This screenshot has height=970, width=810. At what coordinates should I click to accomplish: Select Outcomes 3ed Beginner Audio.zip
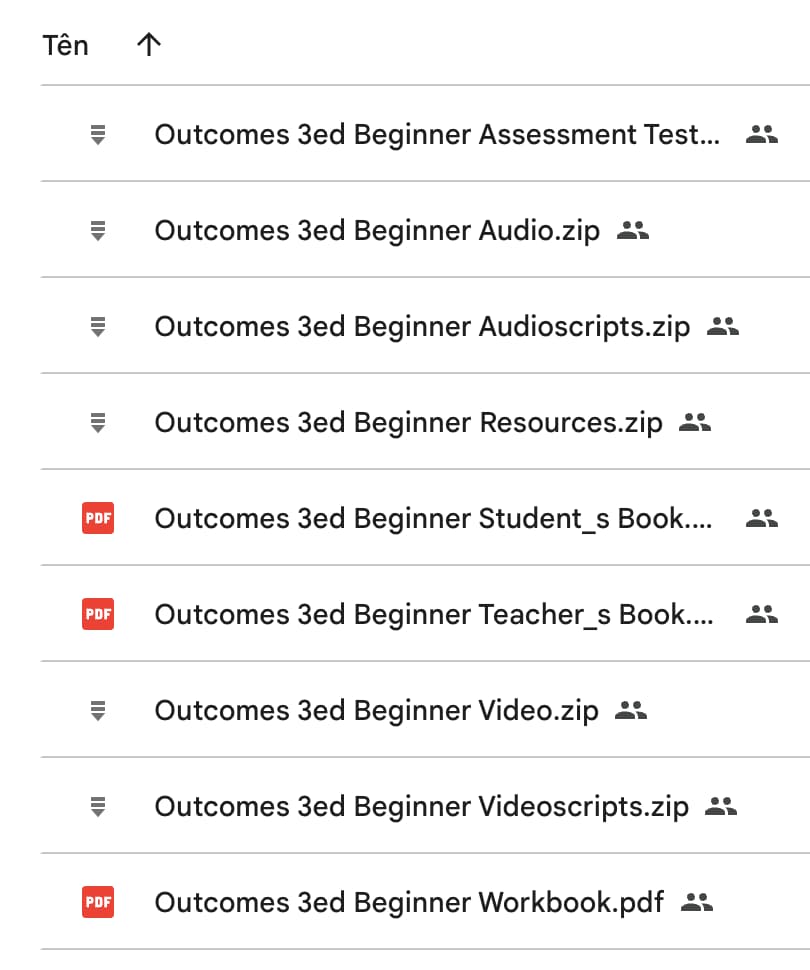click(377, 230)
